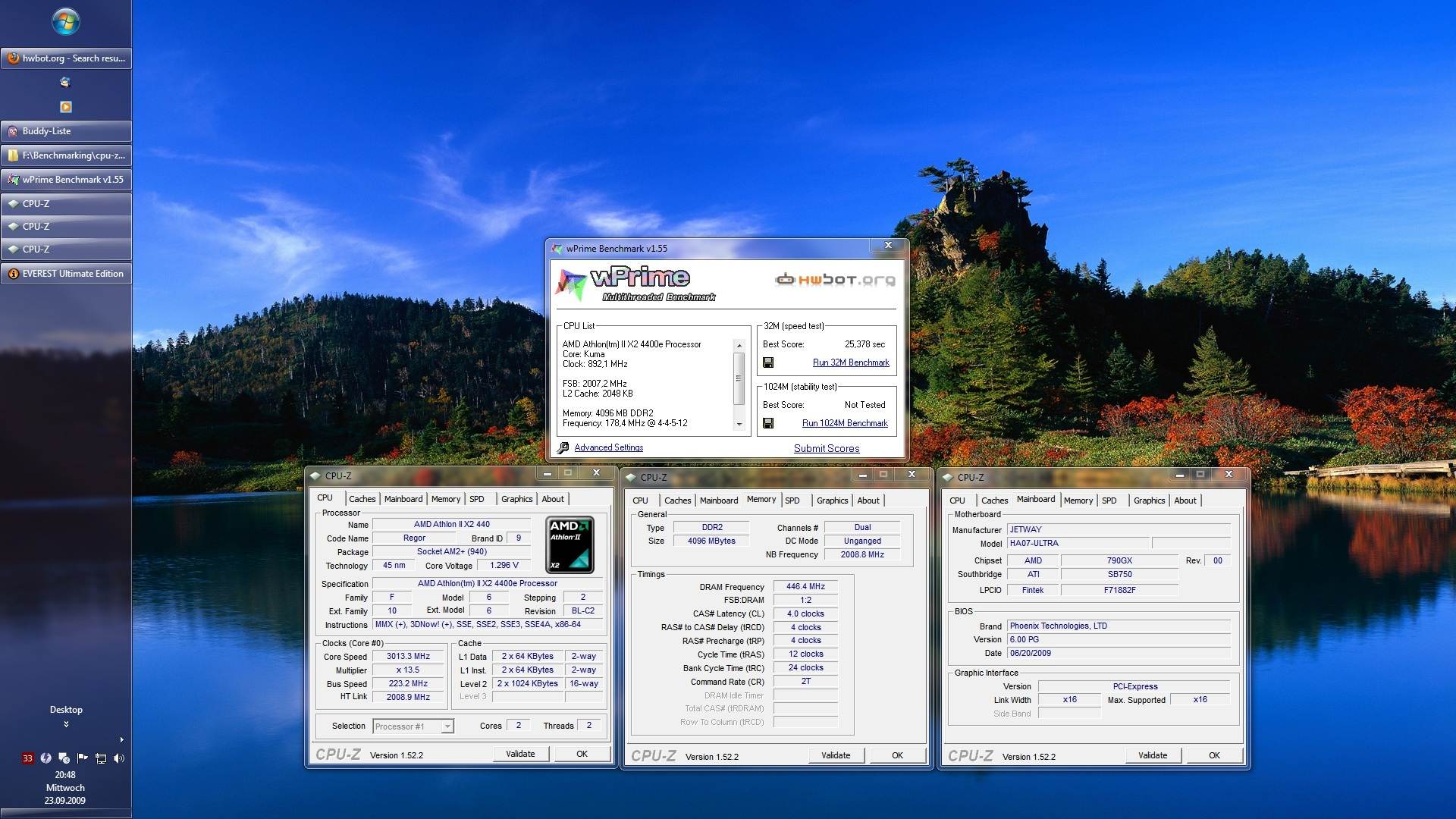
Task: Open Graphics tab in the CPU-Z processor window
Action: 516,499
